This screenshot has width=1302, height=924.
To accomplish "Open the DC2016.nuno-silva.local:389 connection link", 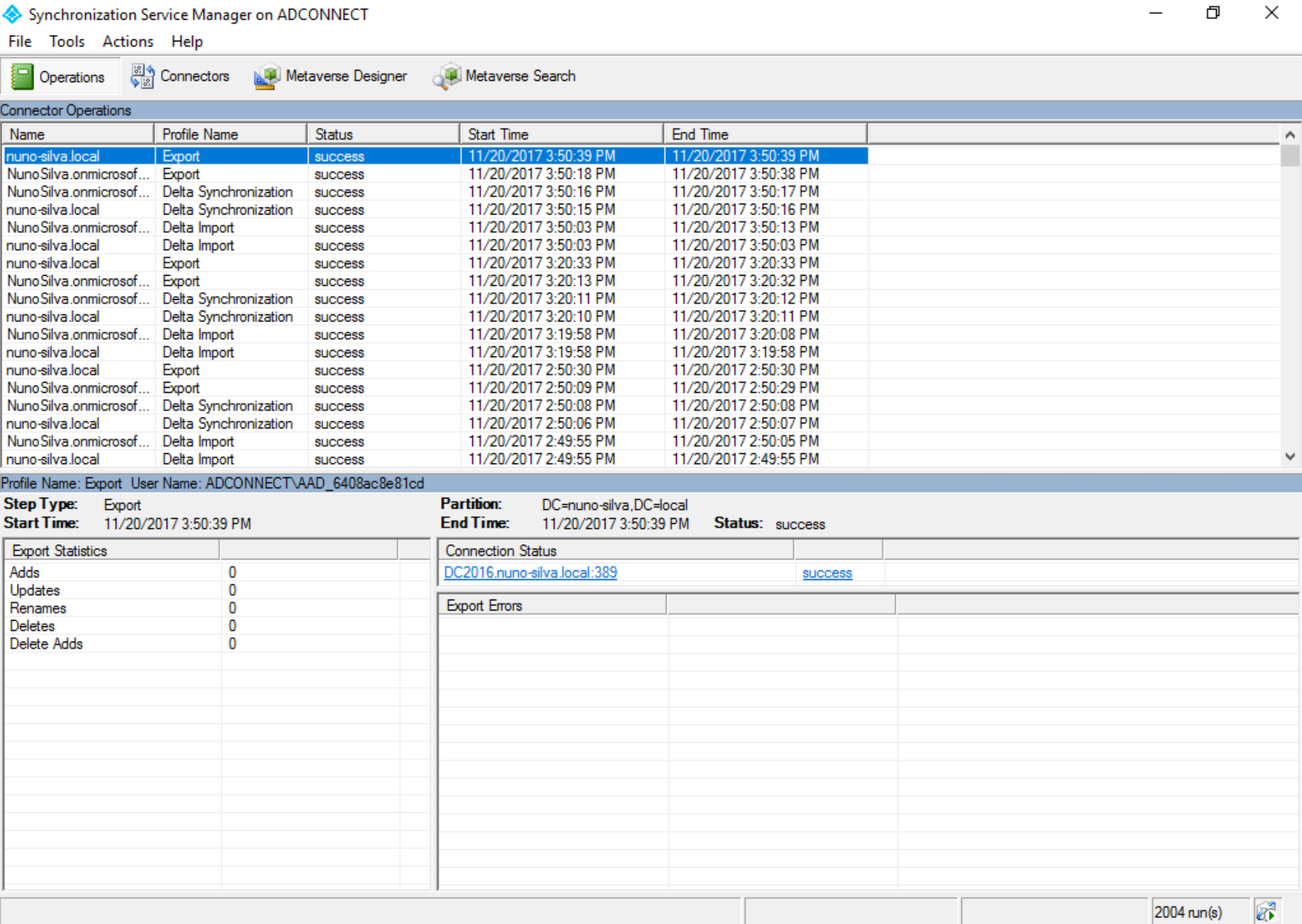I will pos(531,573).
